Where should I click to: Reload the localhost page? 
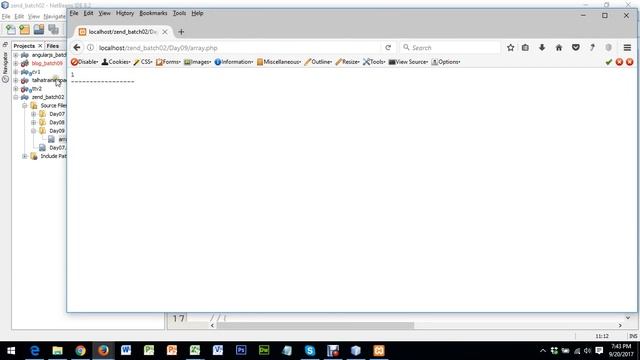388,48
